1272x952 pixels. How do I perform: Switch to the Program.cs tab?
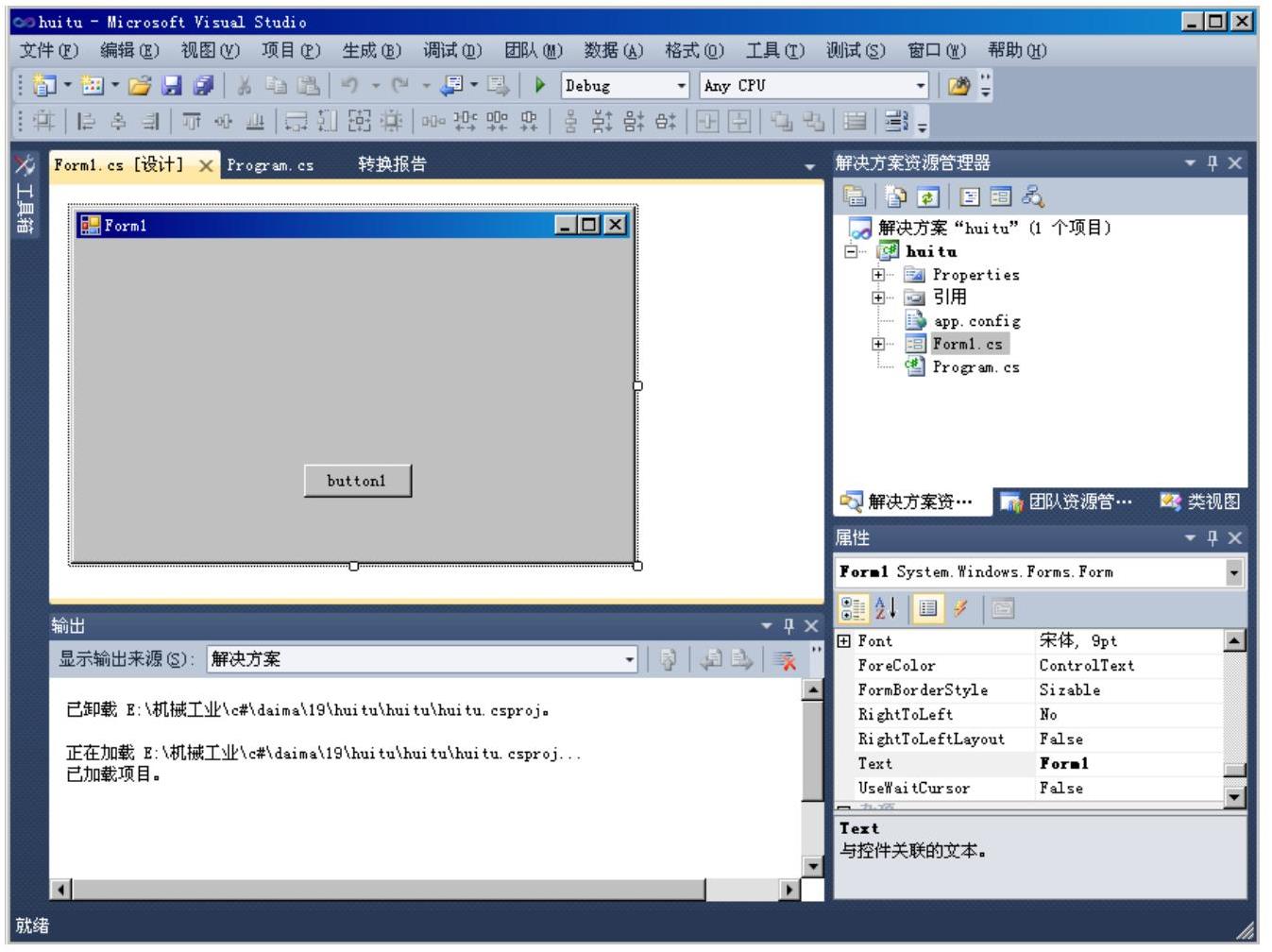(270, 165)
